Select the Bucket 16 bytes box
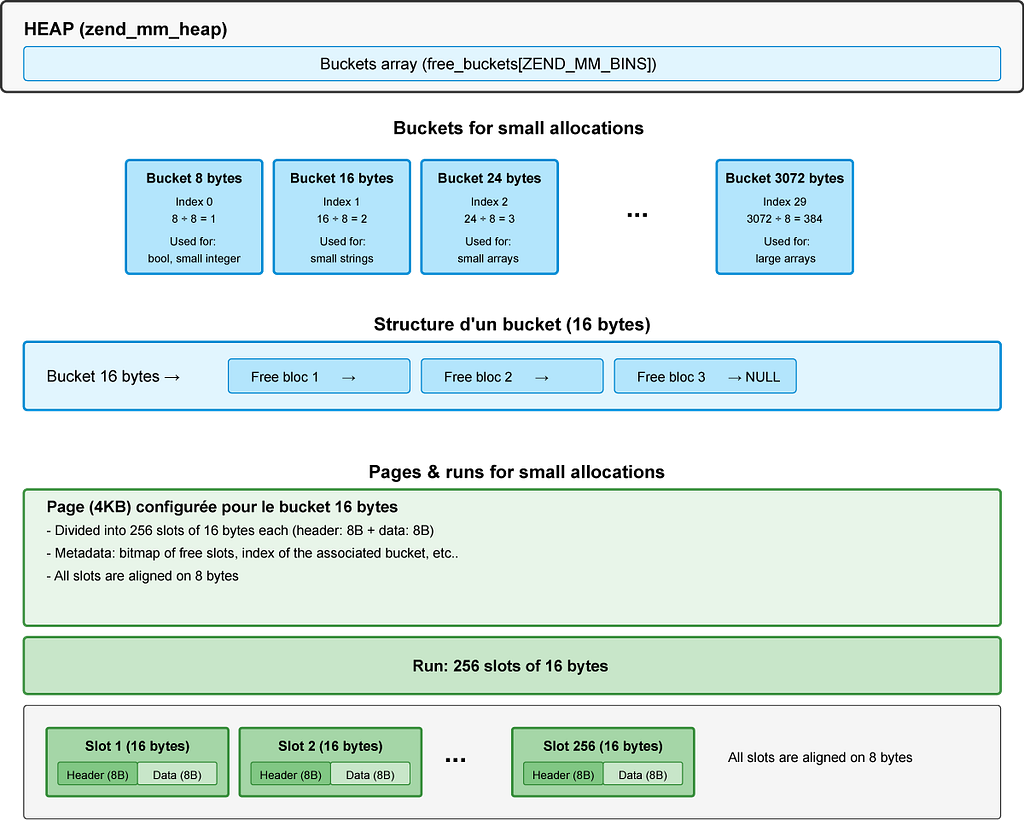 pos(342,217)
